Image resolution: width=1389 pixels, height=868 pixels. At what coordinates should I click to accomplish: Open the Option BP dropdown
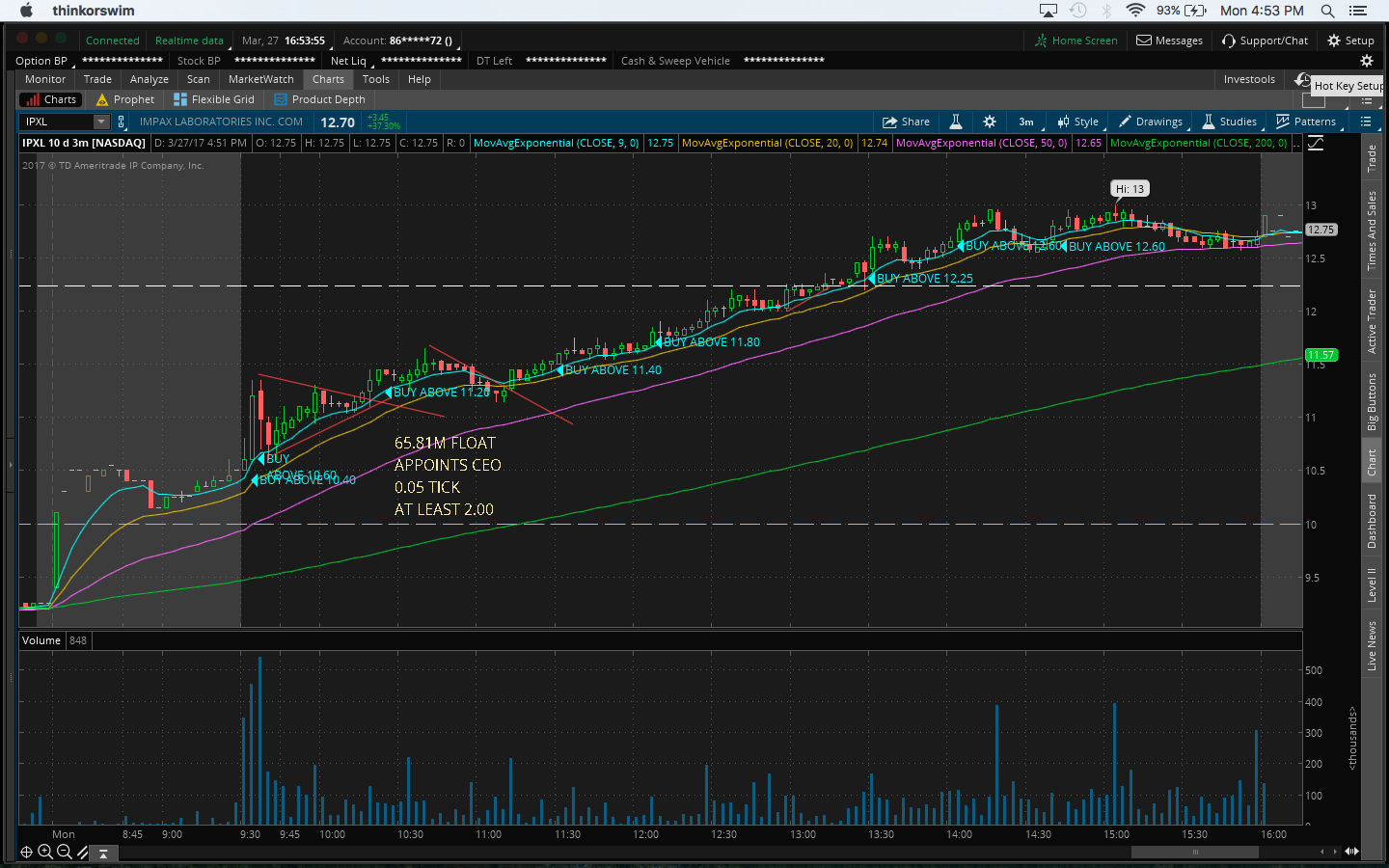(42, 61)
